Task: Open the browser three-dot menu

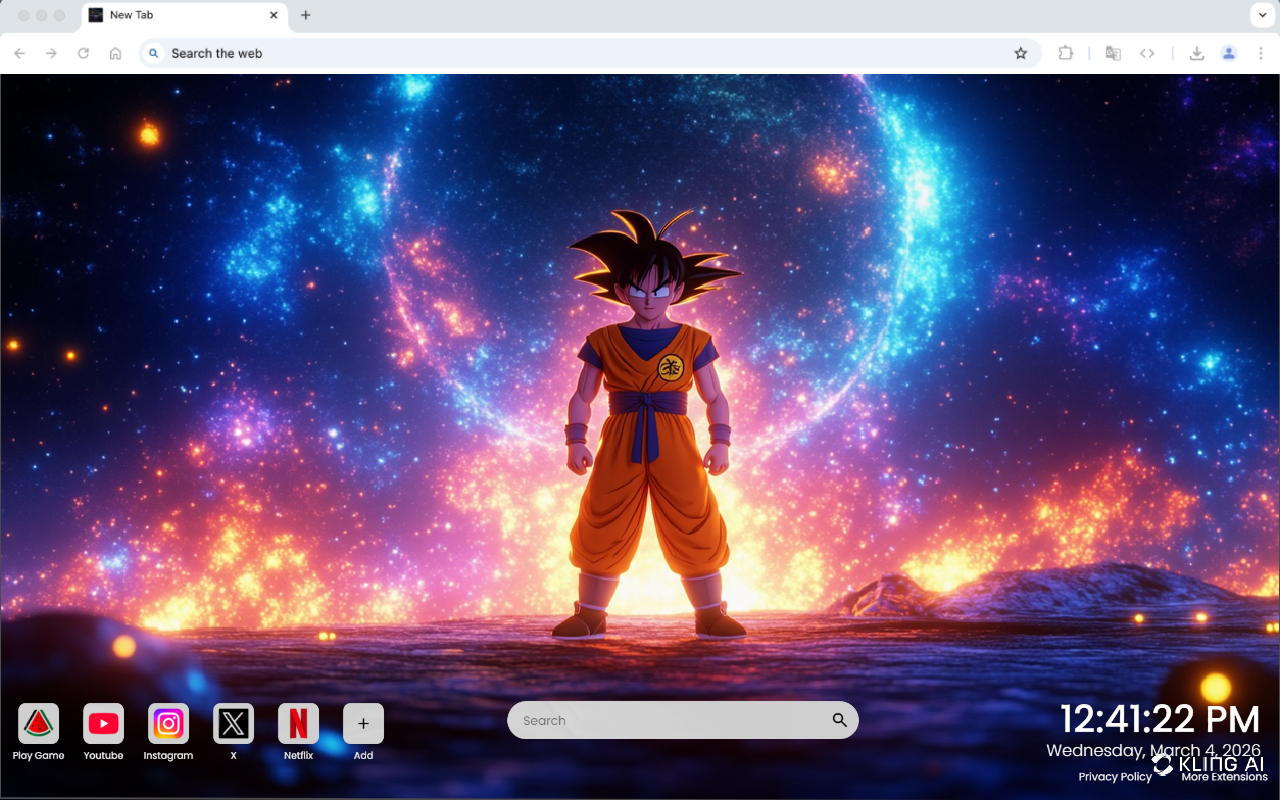Action: 1261,53
